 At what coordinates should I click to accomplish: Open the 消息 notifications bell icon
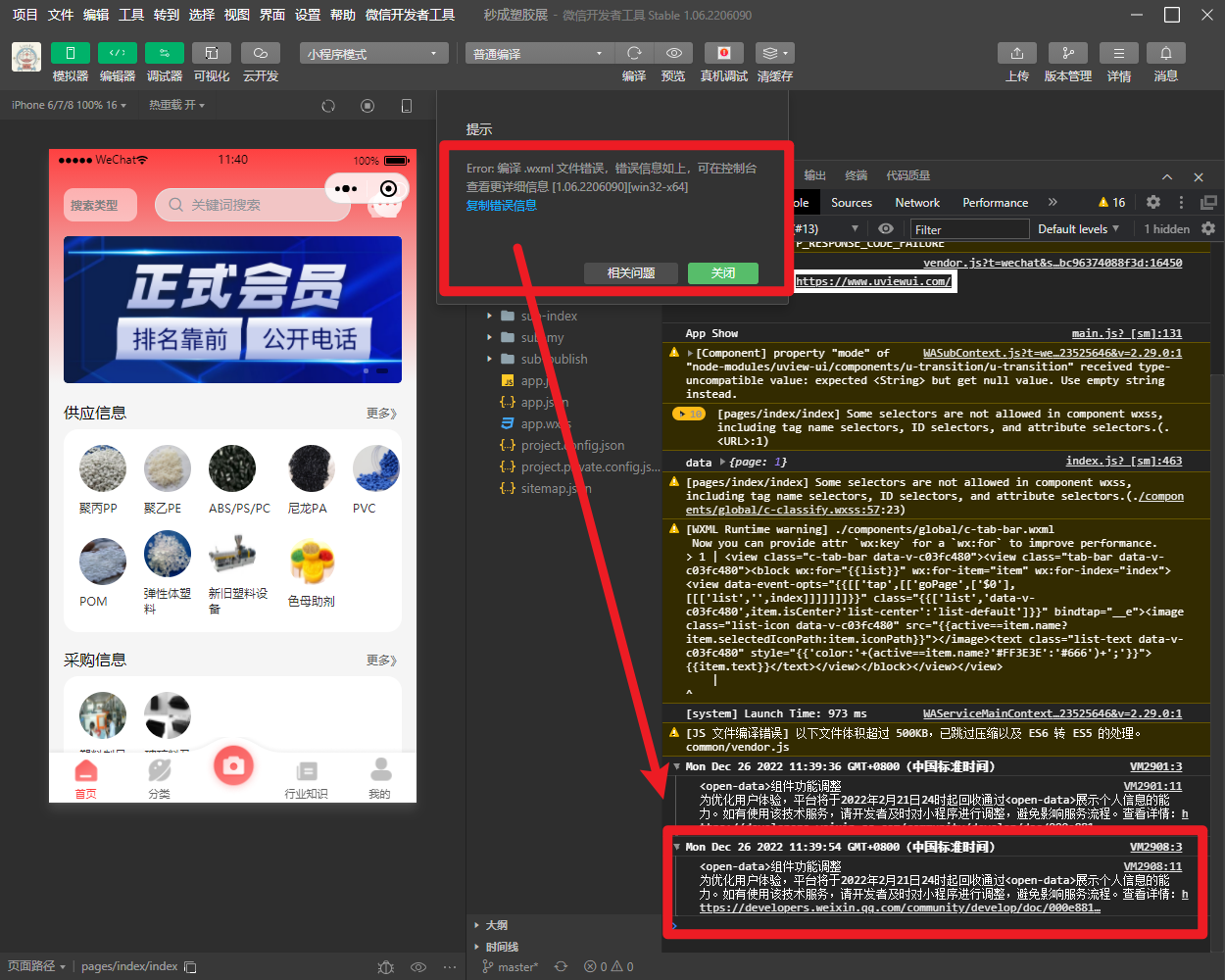tap(1166, 53)
